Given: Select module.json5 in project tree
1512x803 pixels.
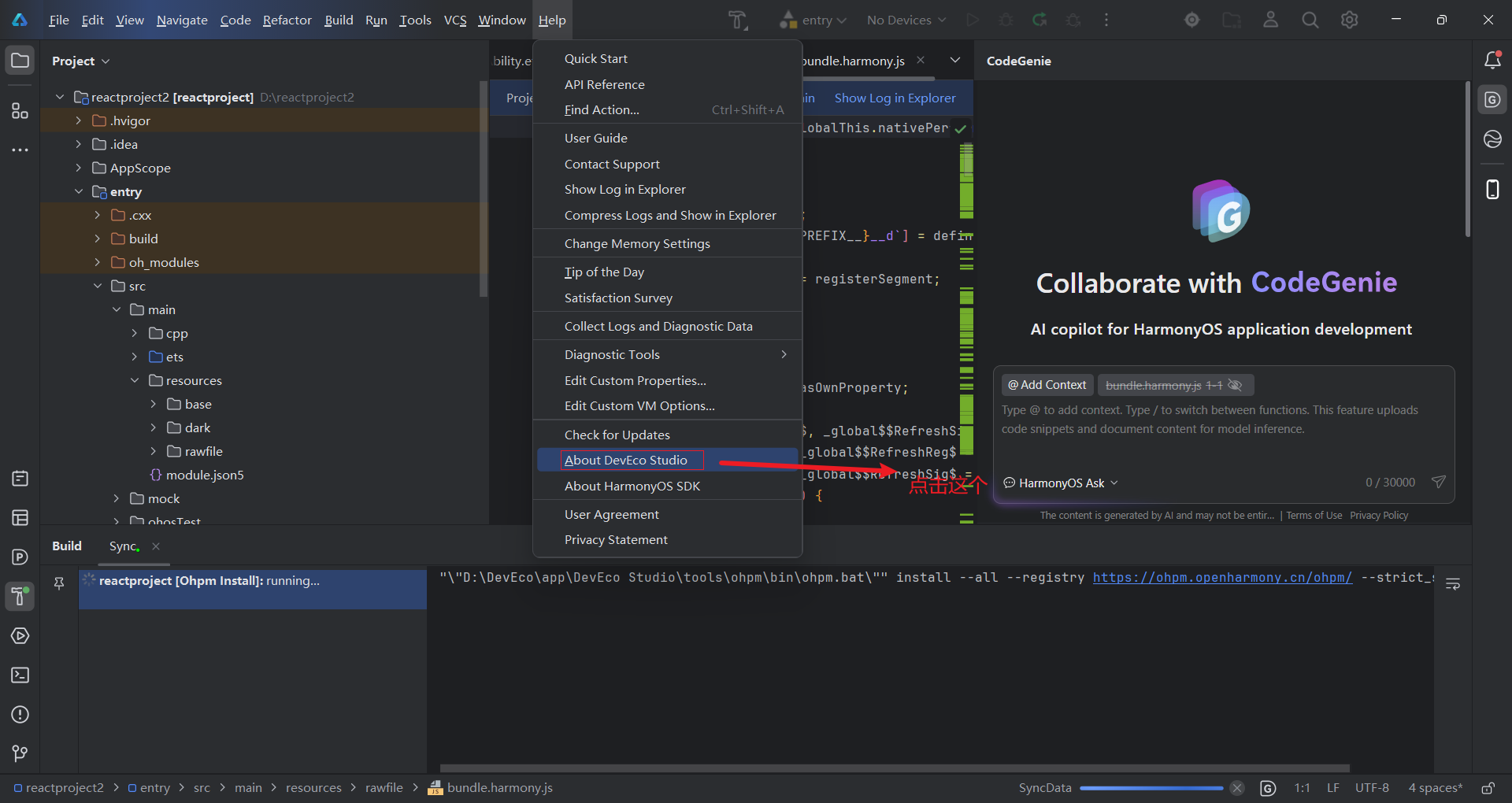Looking at the screenshot, I should (205, 475).
